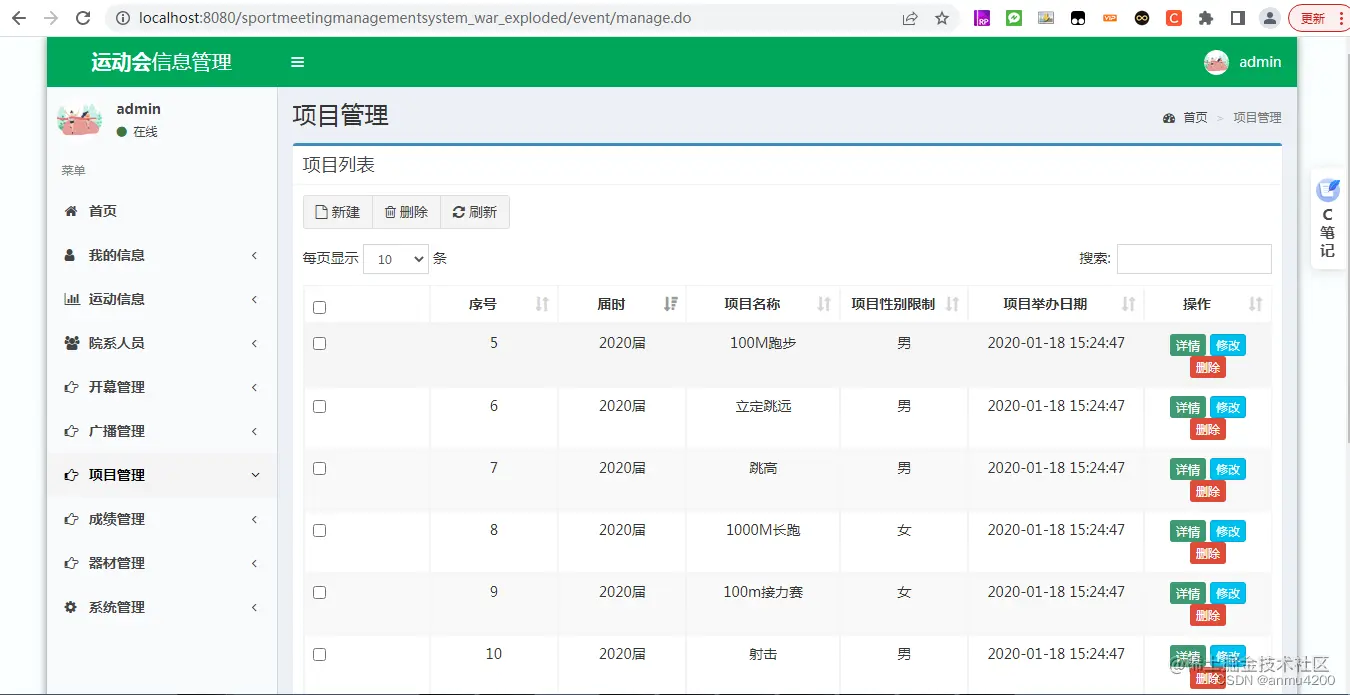Tick the select-all checkbox in table header
This screenshot has height=695, width=1350.
click(x=319, y=307)
